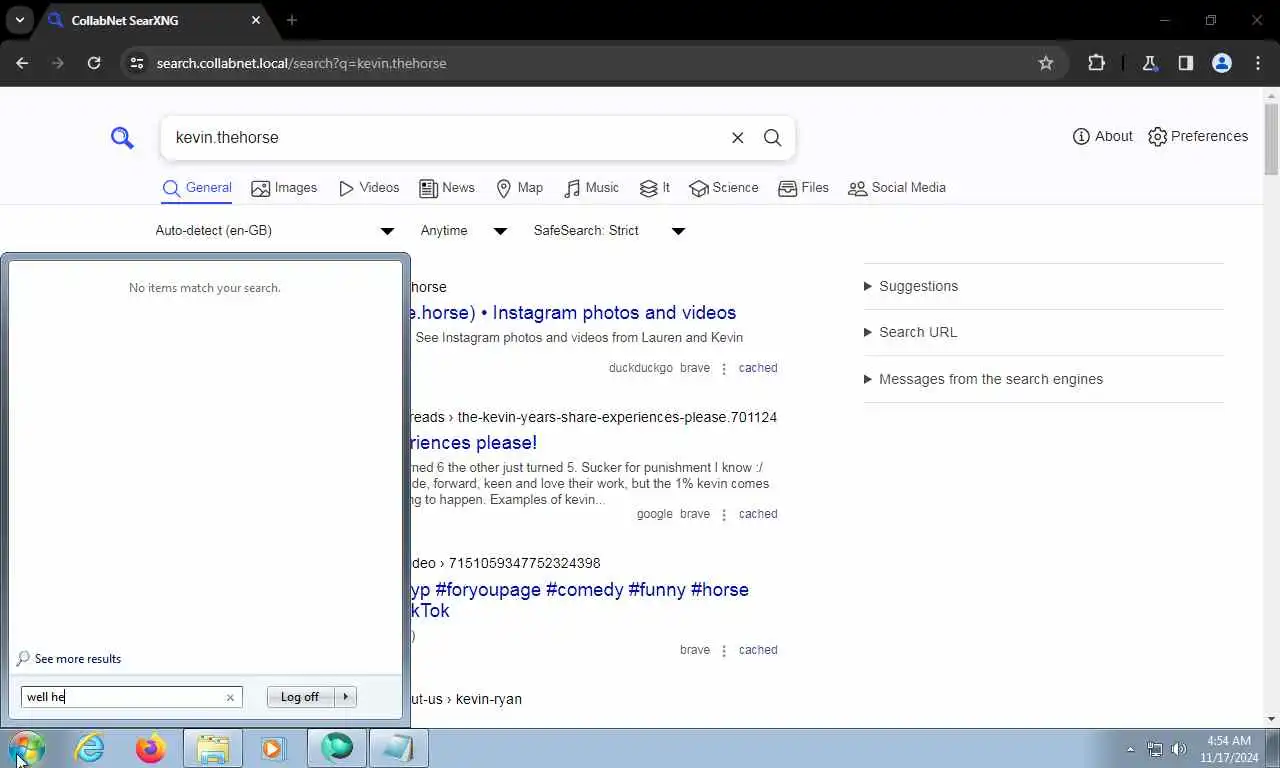Clear the Start menu search box
Viewport: 1280px width, 768px height.
pyautogui.click(x=230, y=697)
